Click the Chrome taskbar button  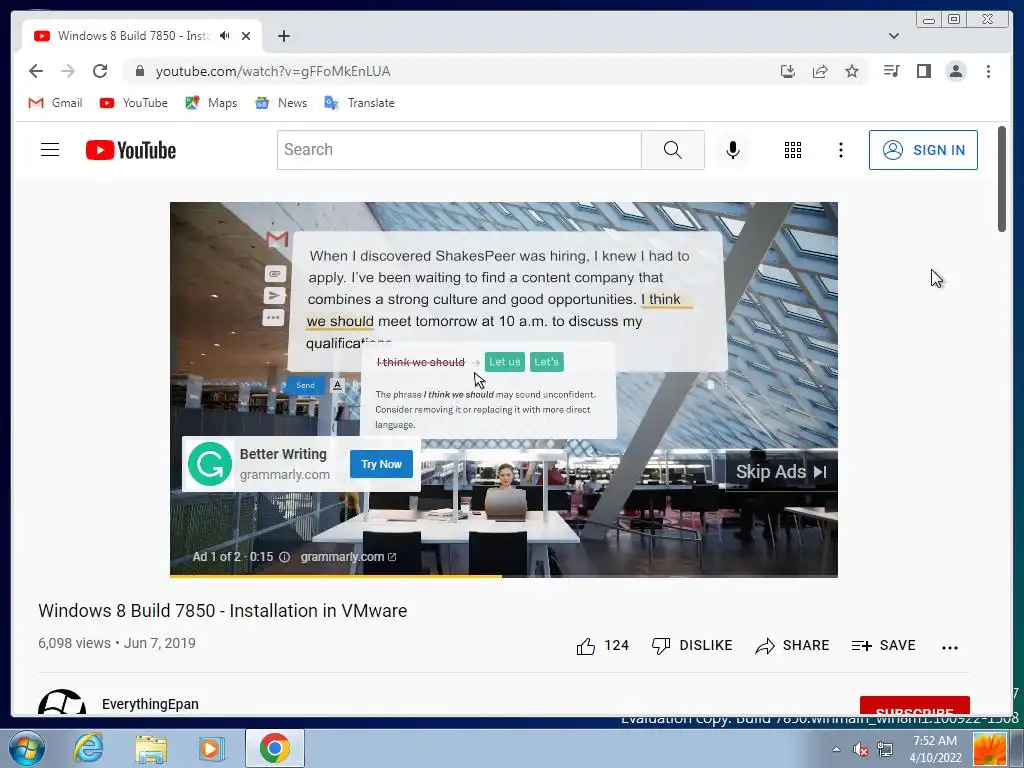pyautogui.click(x=275, y=748)
